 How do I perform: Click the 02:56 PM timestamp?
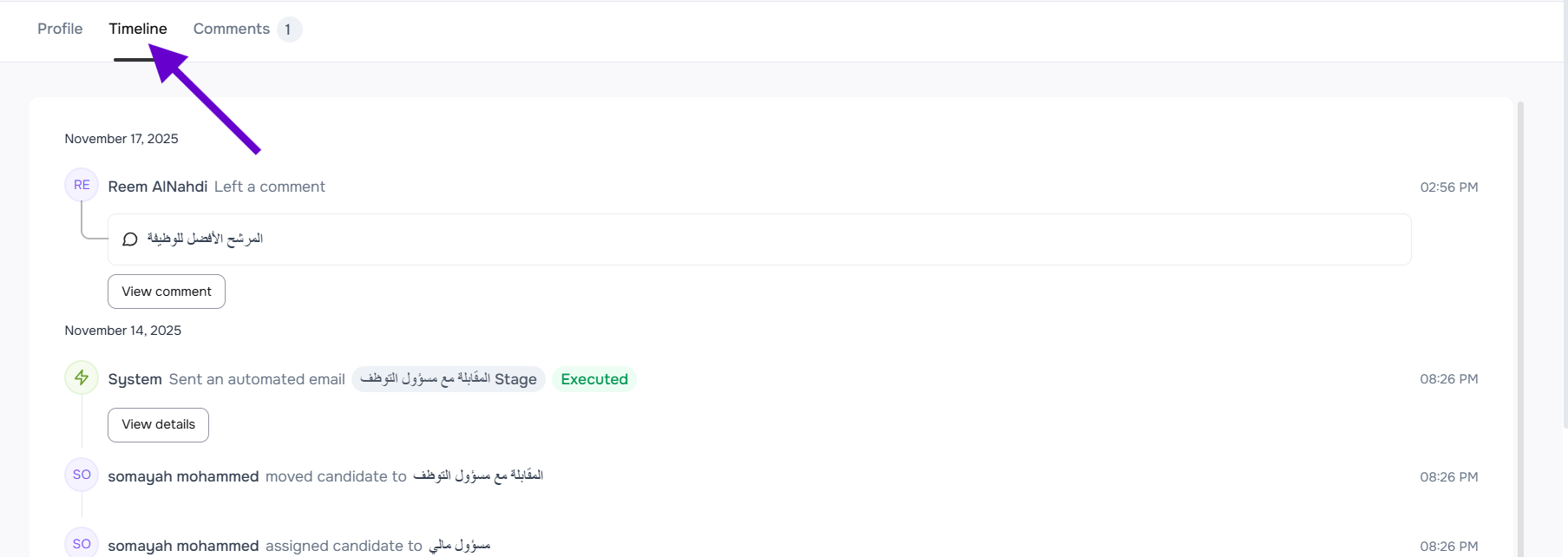[x=1448, y=187]
